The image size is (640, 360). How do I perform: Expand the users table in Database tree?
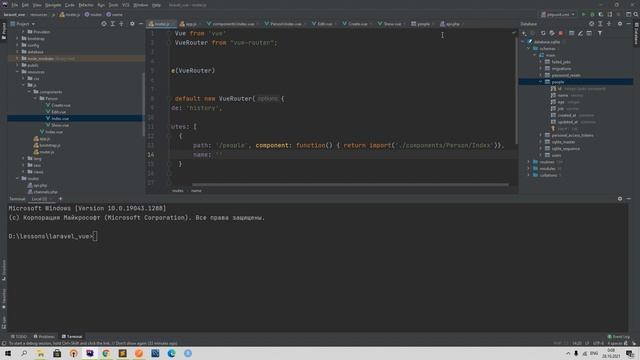541,155
